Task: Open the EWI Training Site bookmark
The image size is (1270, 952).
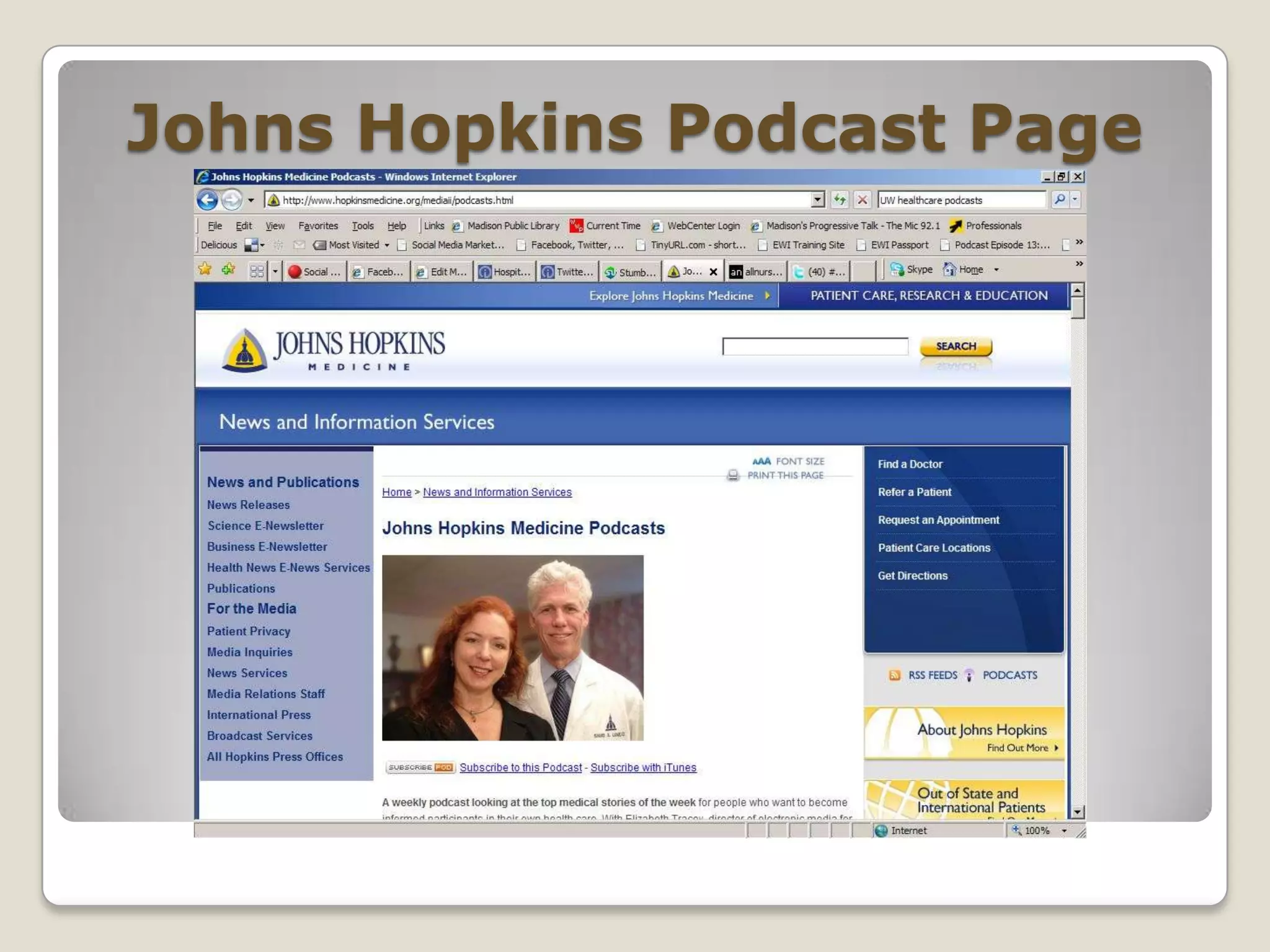Action: 801,245
